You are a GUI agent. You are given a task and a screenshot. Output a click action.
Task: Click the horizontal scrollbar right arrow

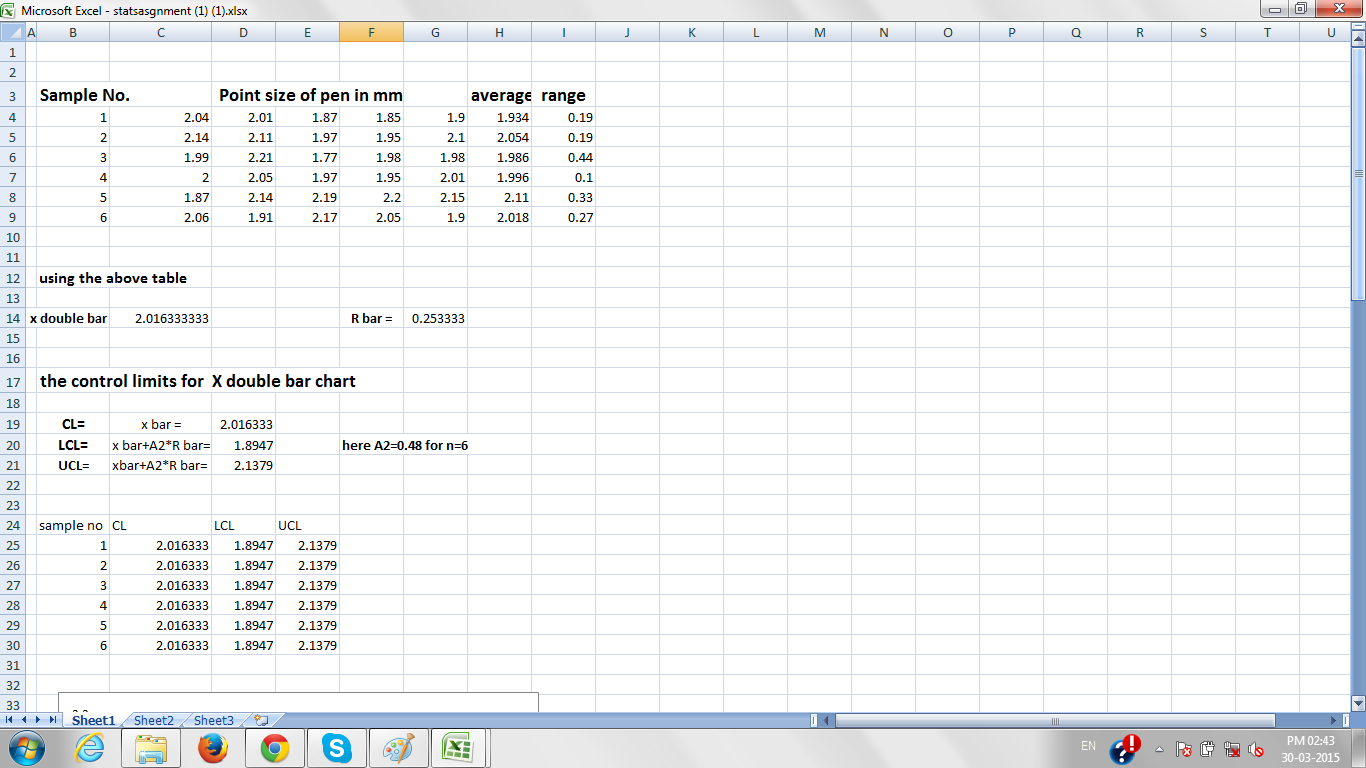pyautogui.click(x=1333, y=720)
